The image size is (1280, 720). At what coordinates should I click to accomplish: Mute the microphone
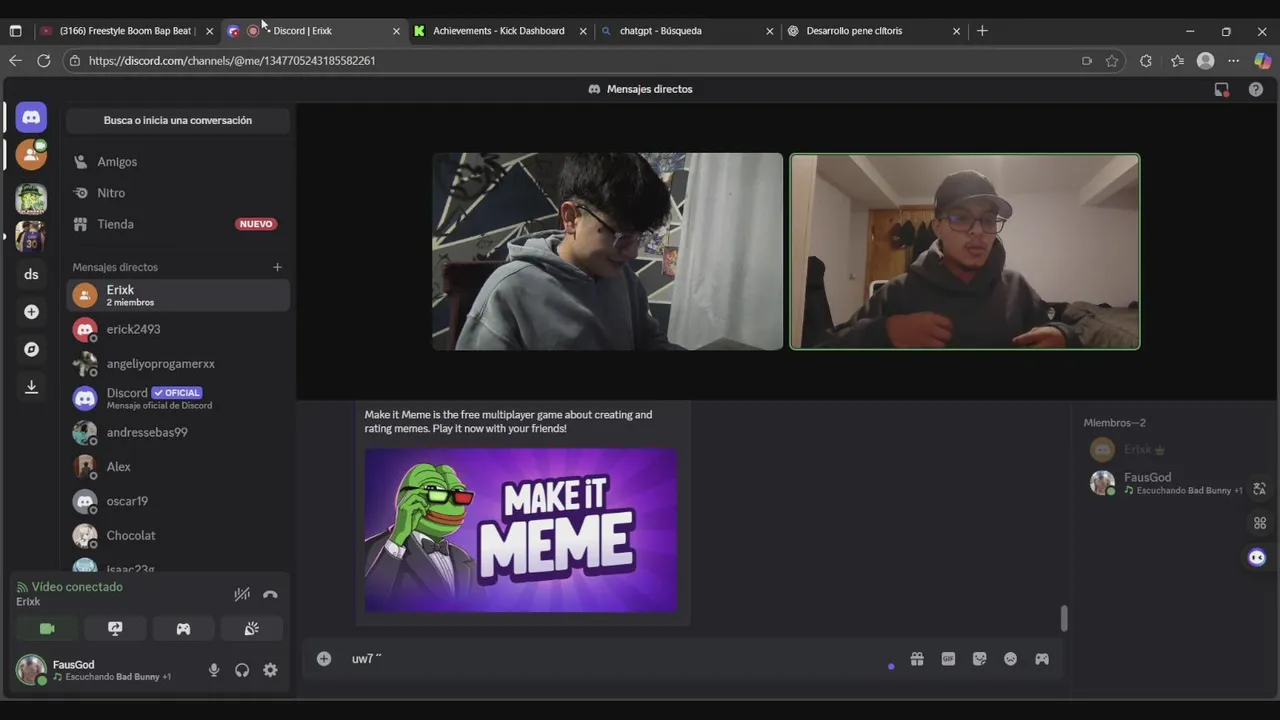[213, 670]
